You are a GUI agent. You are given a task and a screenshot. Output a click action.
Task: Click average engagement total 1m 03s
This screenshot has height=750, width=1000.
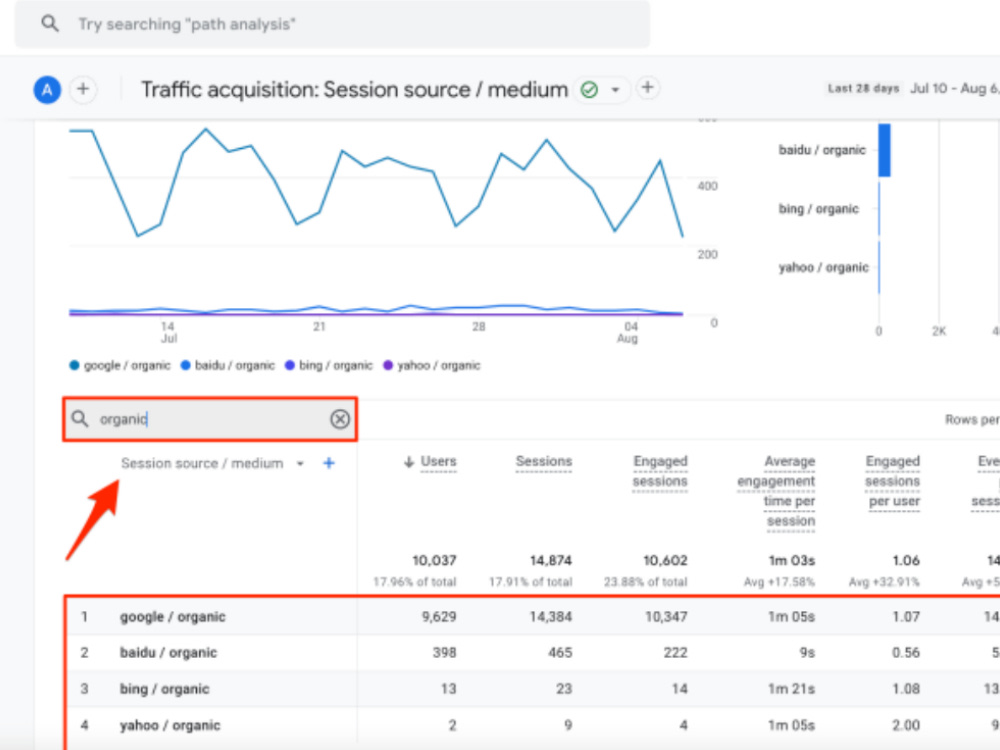(x=791, y=561)
